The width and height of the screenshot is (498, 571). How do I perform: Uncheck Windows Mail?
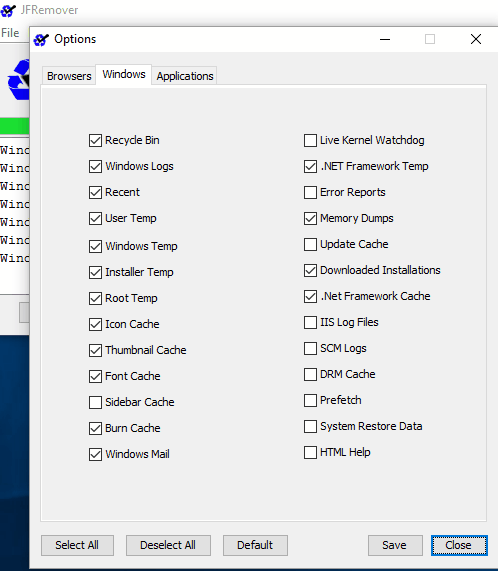(x=95, y=454)
